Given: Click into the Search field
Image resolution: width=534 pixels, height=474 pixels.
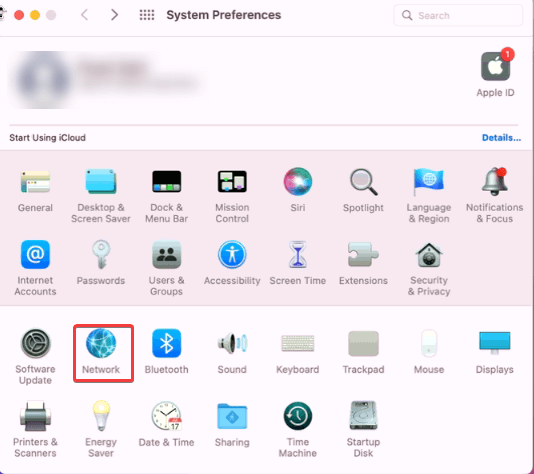Looking at the screenshot, I should click(x=458, y=15).
